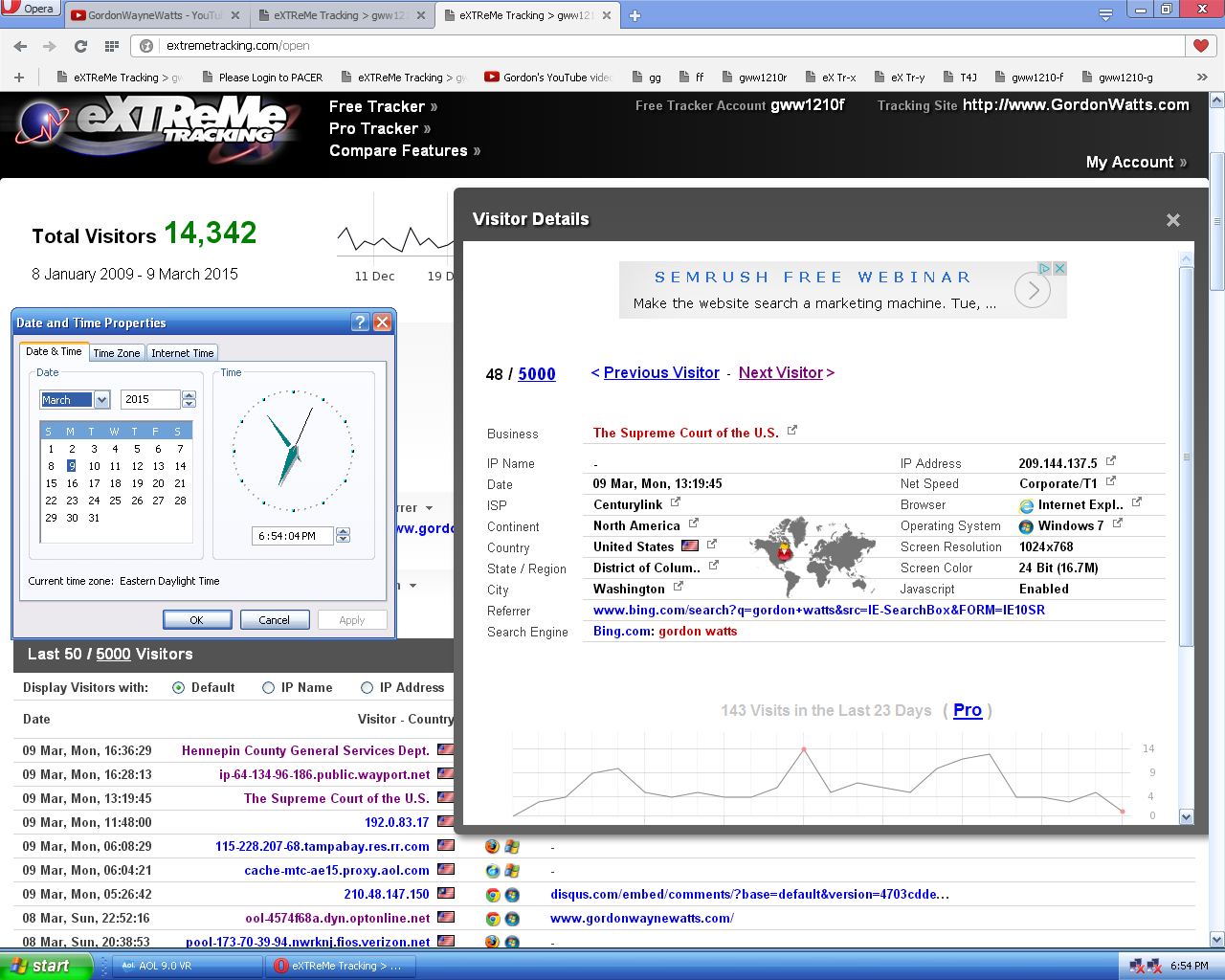Reload the current page
The height and width of the screenshot is (980, 1225).
(80, 45)
